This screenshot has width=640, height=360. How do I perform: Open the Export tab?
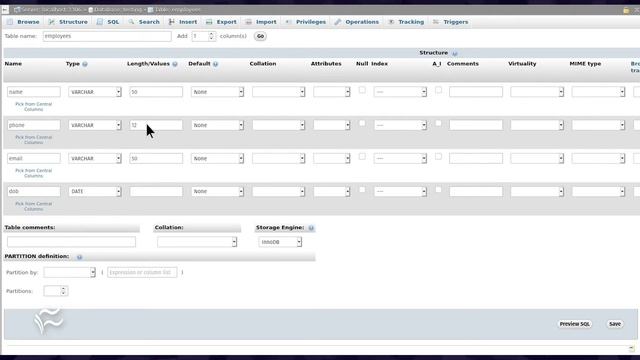coord(221,22)
